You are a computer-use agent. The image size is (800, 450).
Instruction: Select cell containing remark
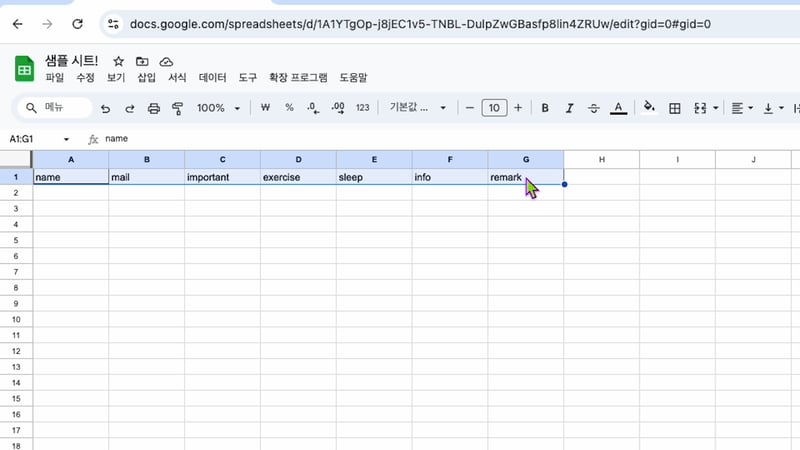click(526, 177)
